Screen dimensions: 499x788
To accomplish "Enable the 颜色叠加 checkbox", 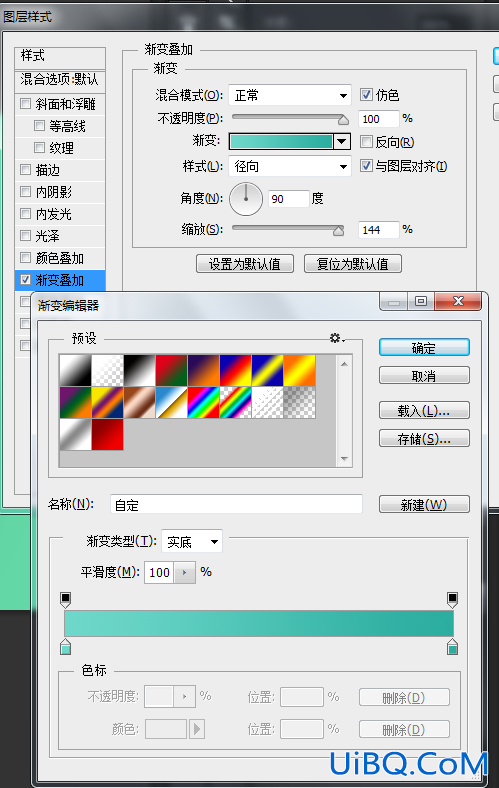I will 25,258.
